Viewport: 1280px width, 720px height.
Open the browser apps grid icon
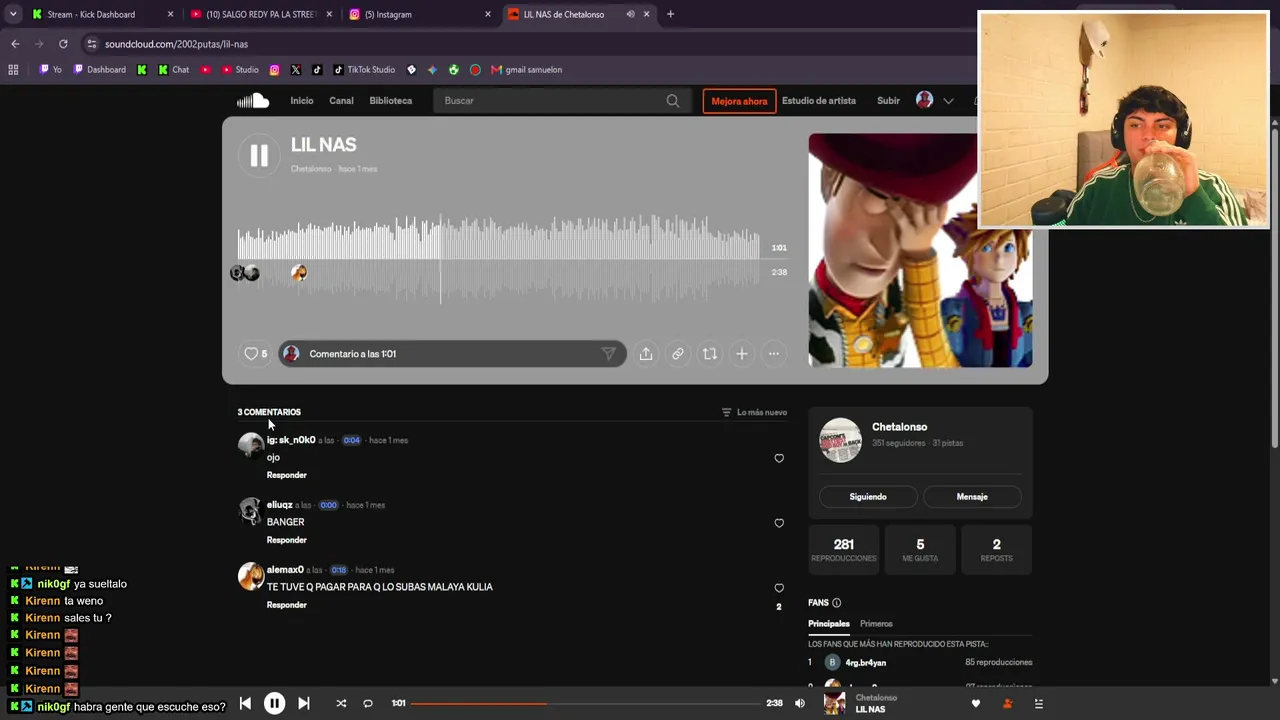pos(13,70)
